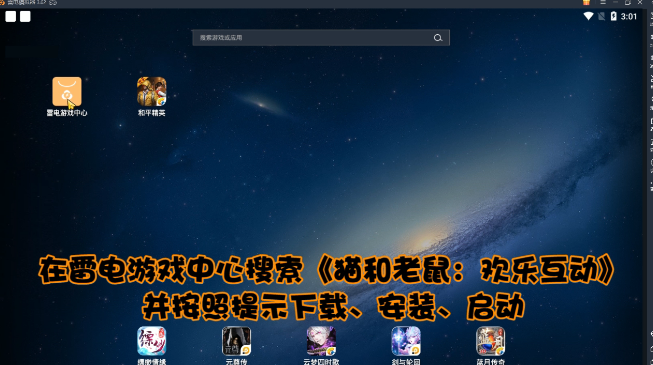Viewport: 653px width, 365px height.
Task: Click the first white notification square
Action: (11, 17)
